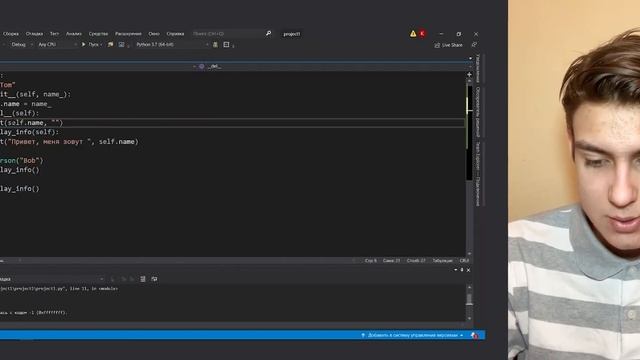640x360 pixels.
Task: Click the .name = name_ code line
Action: click(x=26, y=104)
